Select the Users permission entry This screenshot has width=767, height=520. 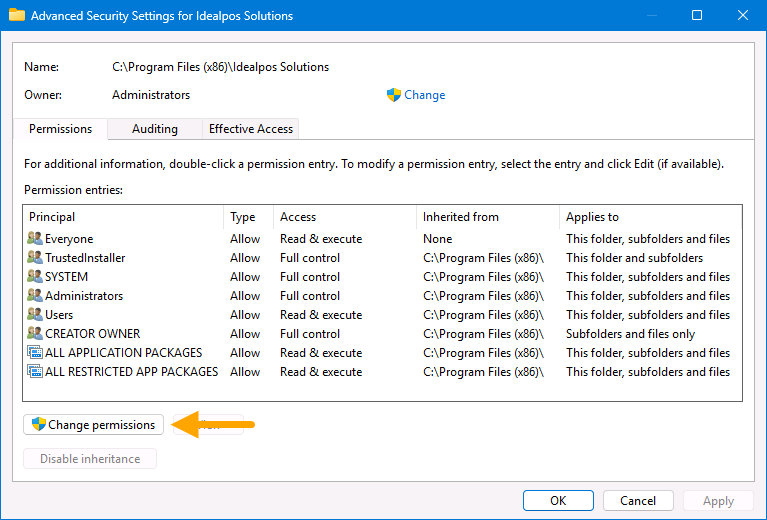point(383,315)
